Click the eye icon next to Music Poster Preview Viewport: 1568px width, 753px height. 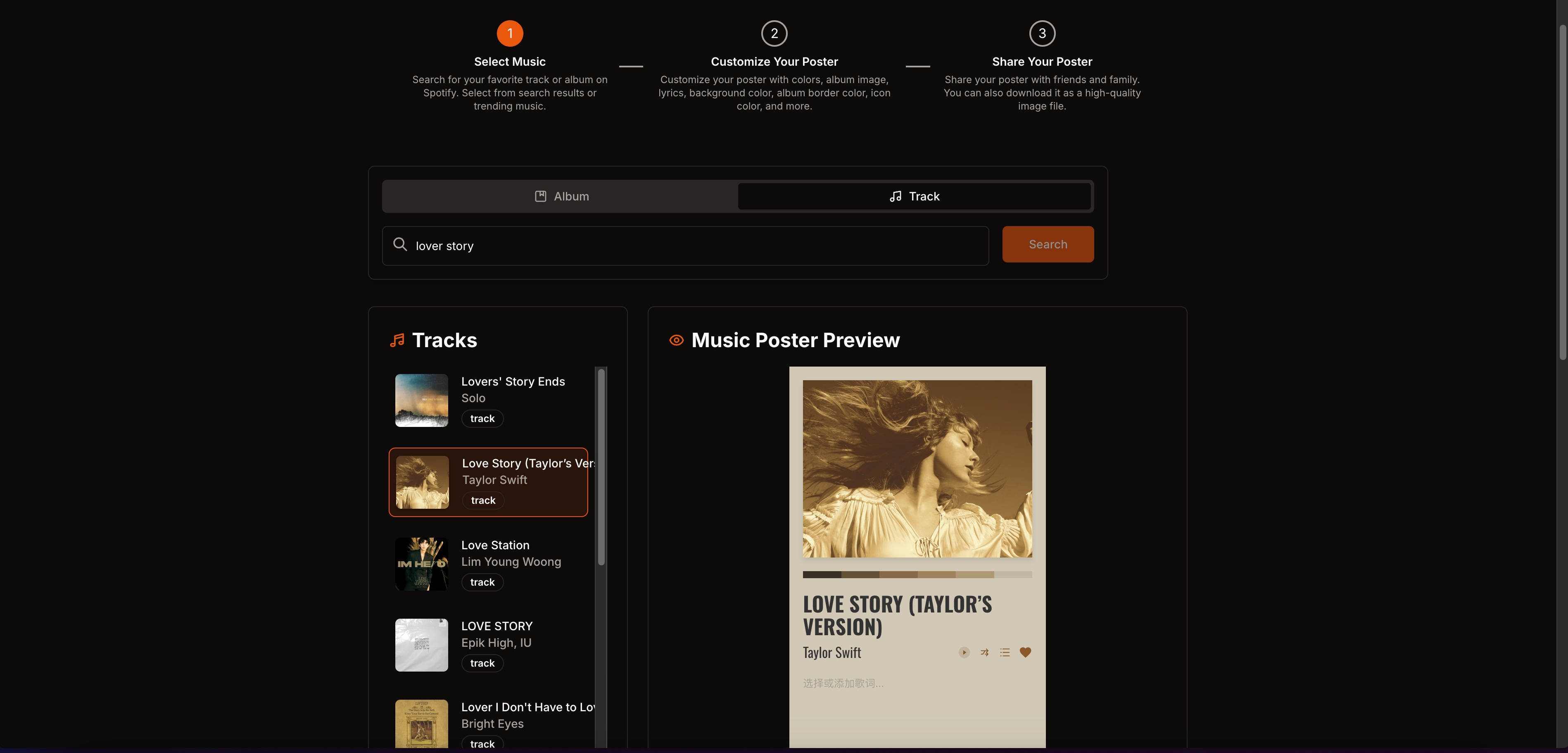click(676, 340)
